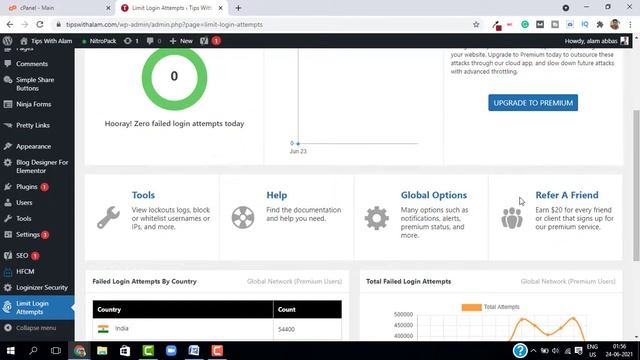
Task: Open the Tools card link
Action: click(143, 195)
